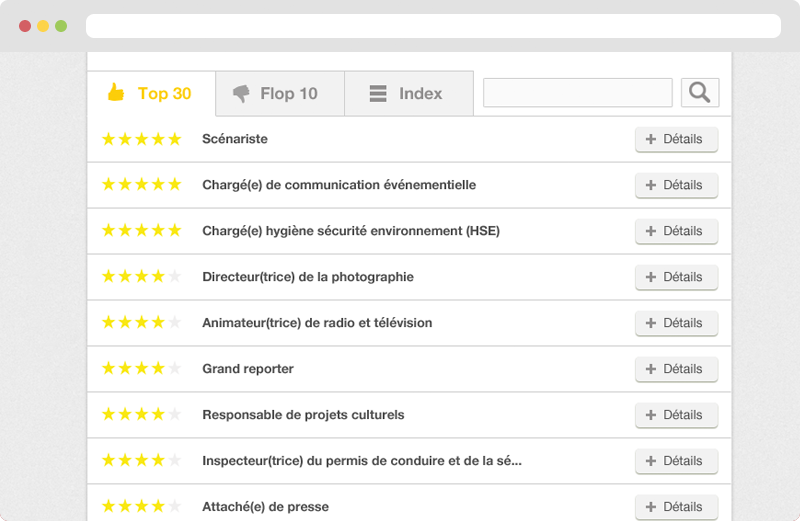Viewport: 800px width, 521px height.
Task: Select the Top 30 tab
Action: tap(152, 94)
